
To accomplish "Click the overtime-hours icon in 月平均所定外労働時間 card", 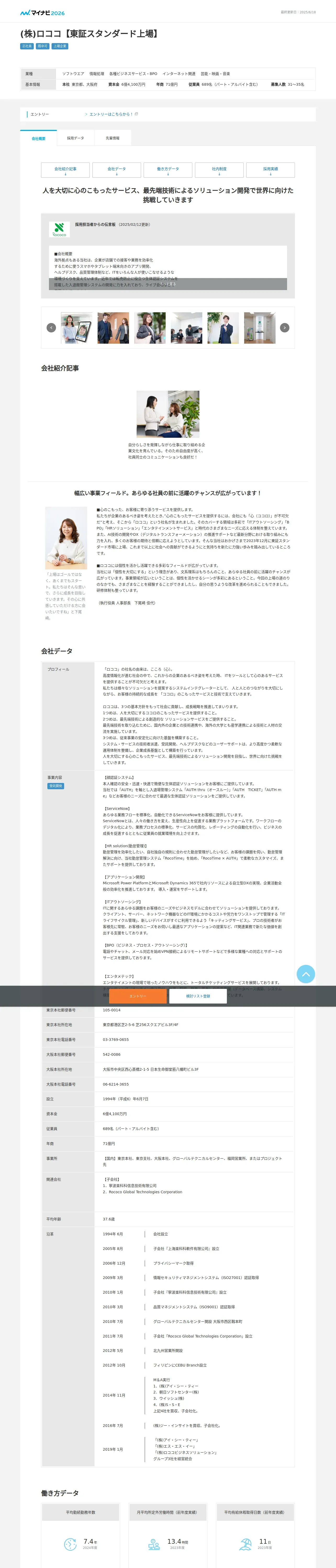I will 154,1544.
